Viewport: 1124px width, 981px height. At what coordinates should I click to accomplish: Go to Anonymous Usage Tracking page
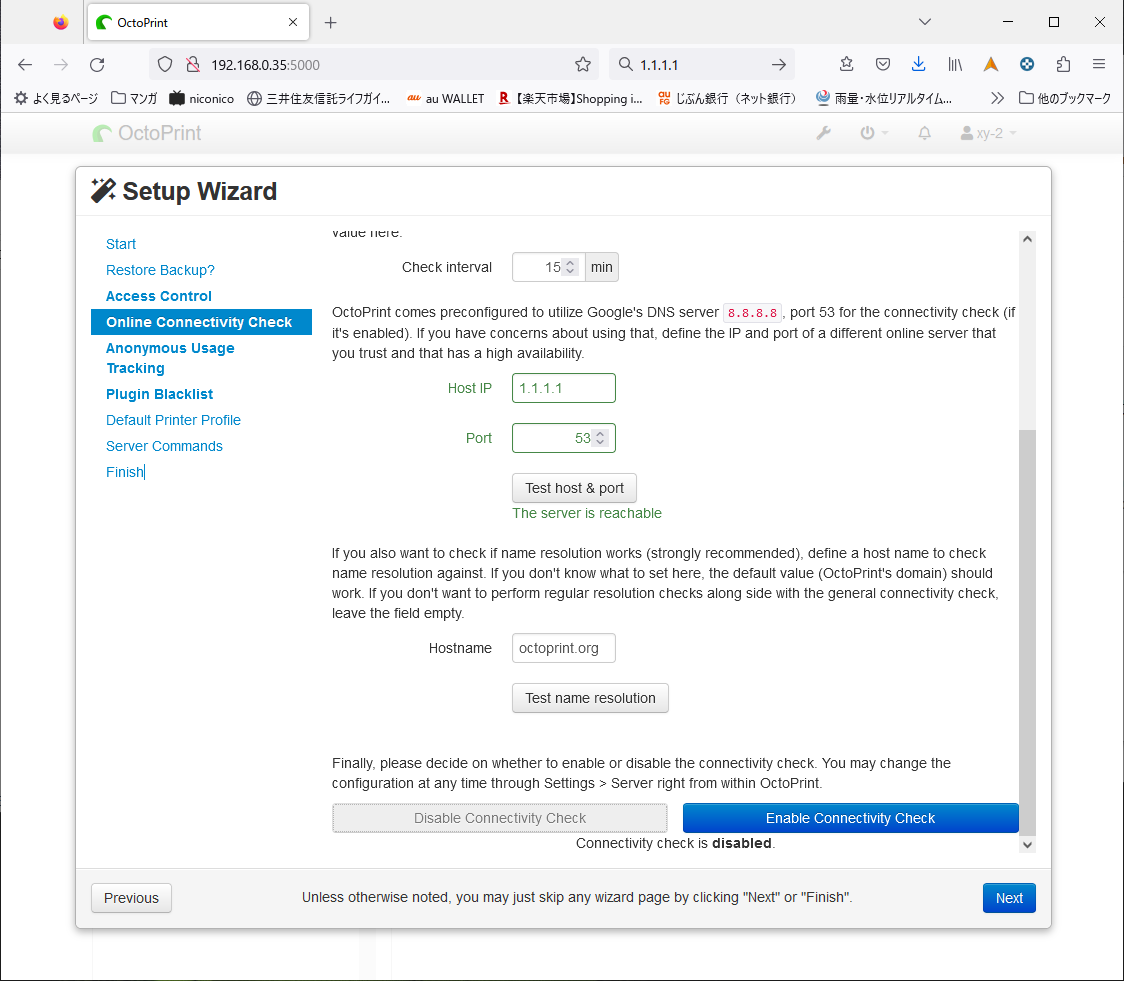170,358
